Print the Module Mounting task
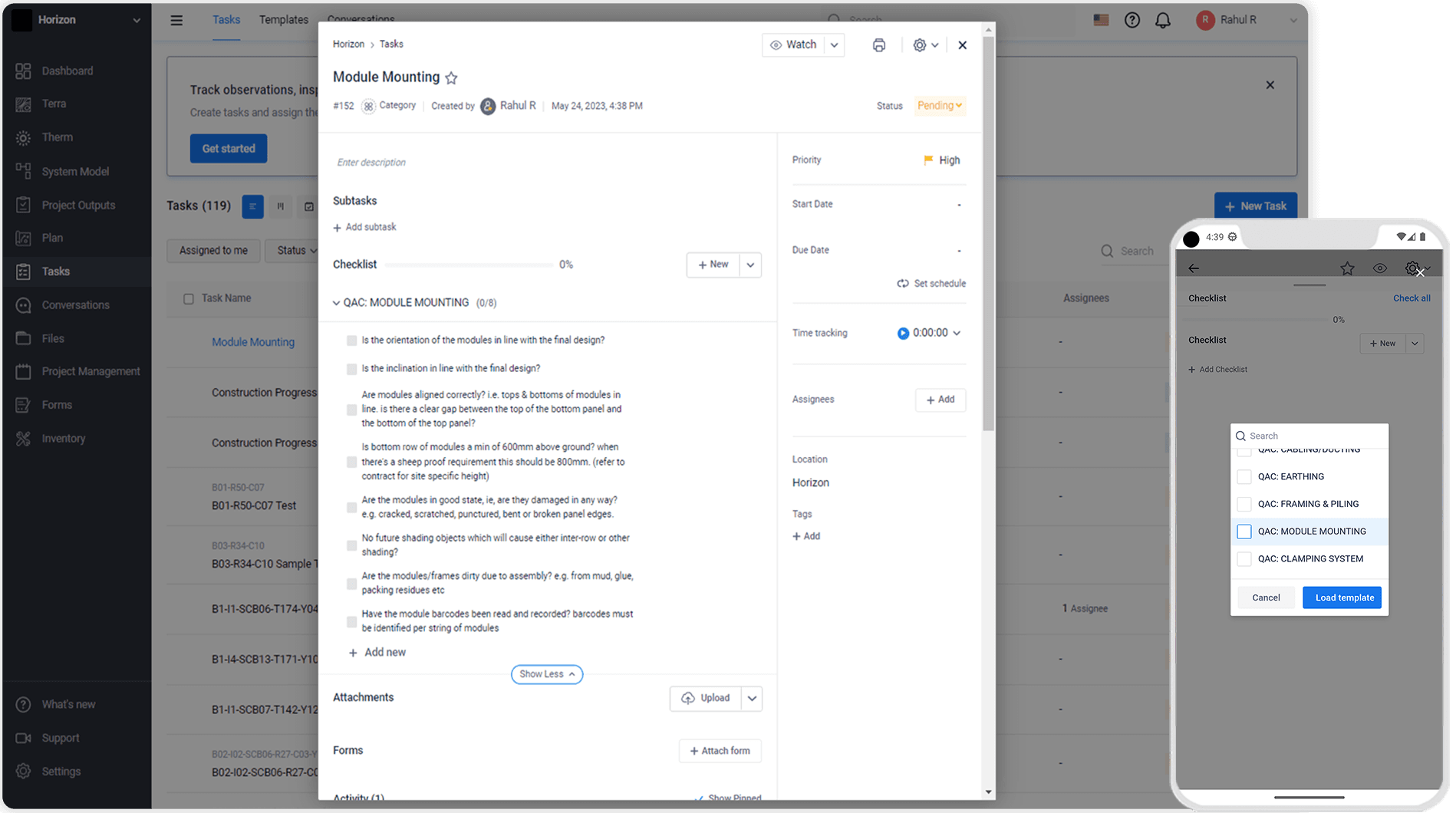 click(878, 44)
